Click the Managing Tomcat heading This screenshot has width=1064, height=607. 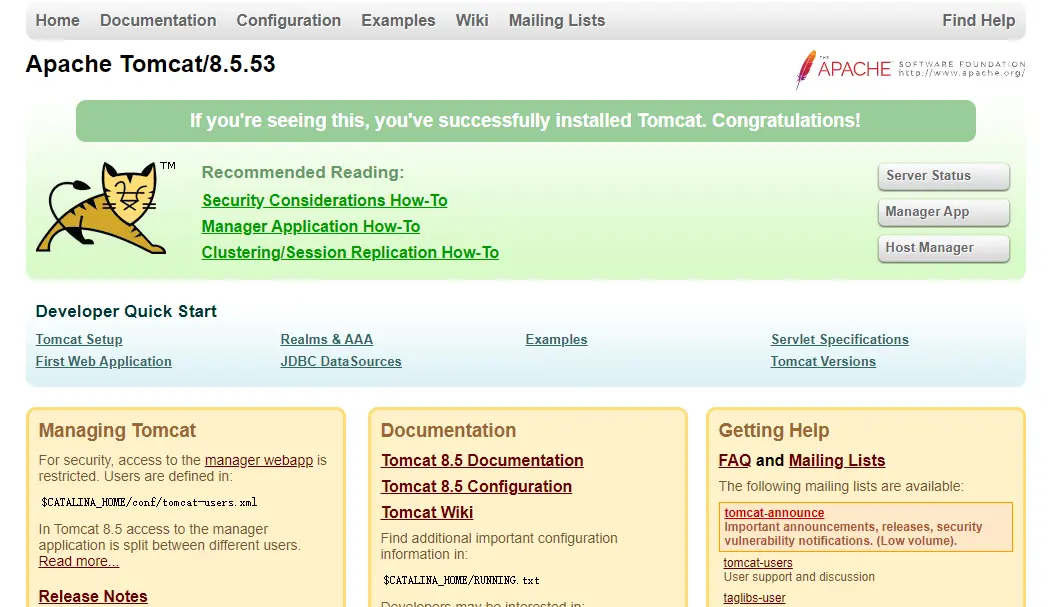pos(117,431)
